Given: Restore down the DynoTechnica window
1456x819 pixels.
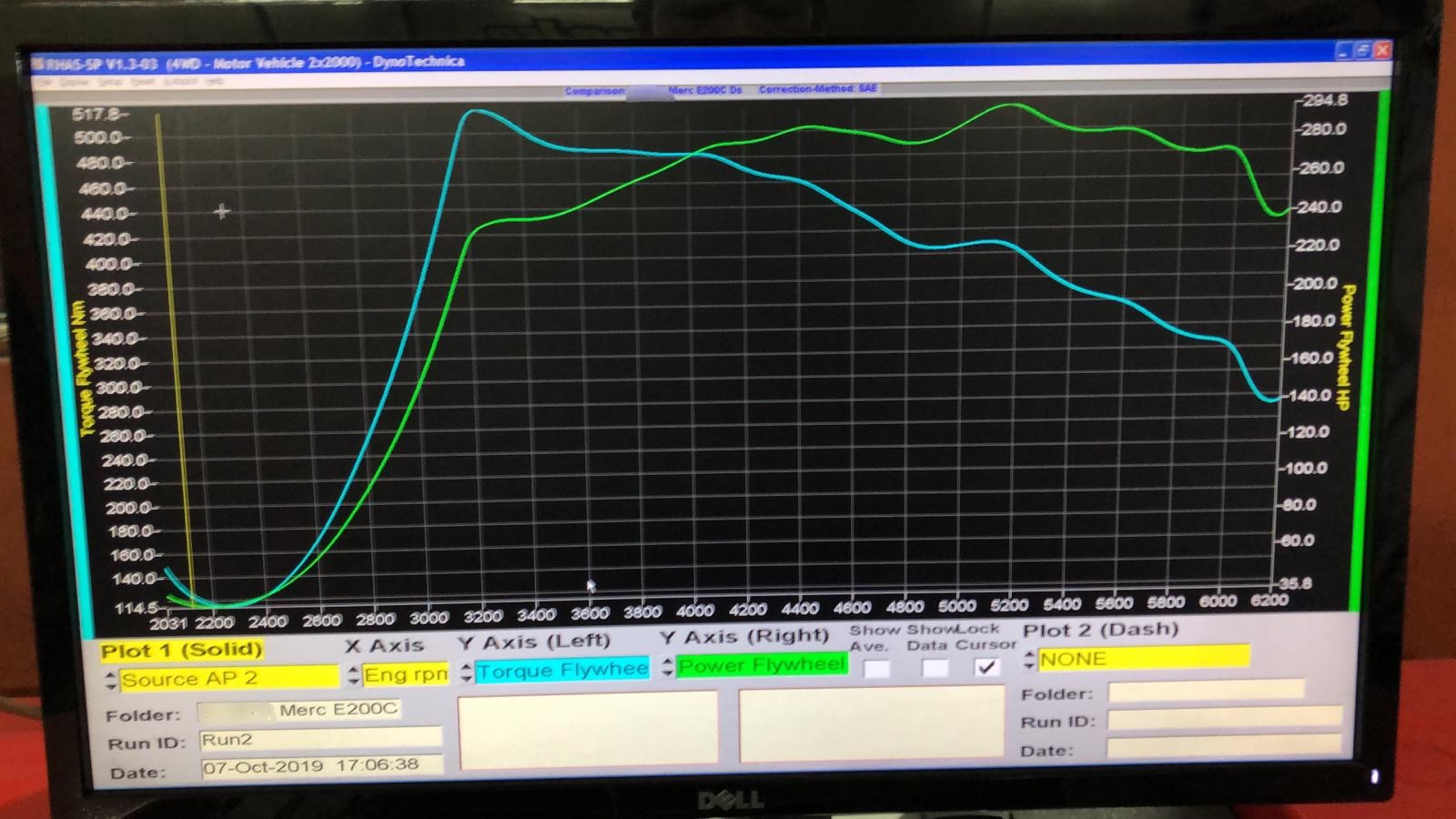Looking at the screenshot, I should pos(1362,51).
